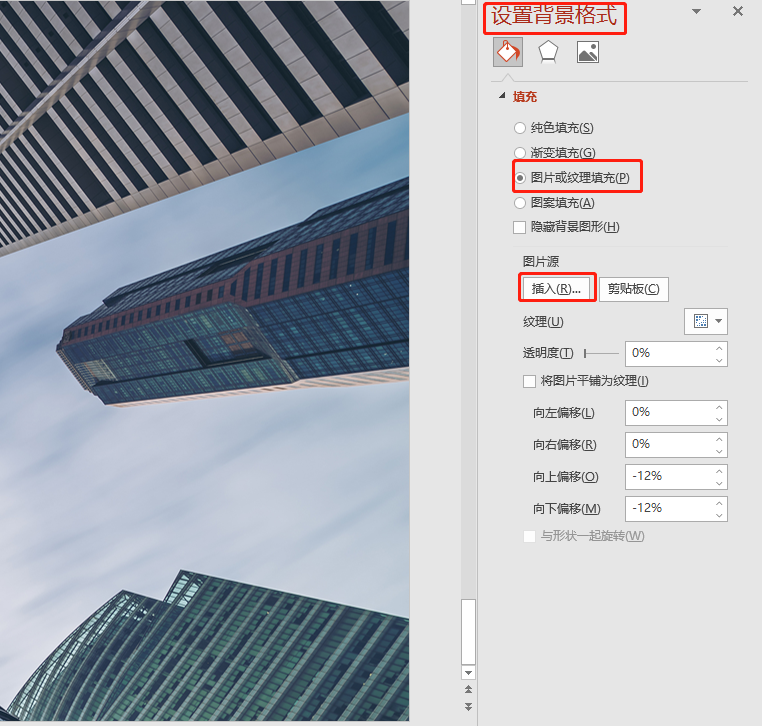Screen dimensions: 762x726
Task: Select 图片或纹理填充(P) radio option
Action: point(520,178)
